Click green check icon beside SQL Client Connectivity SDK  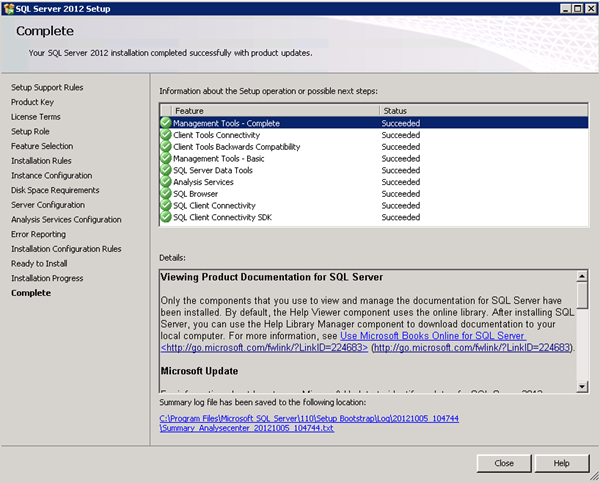(x=166, y=217)
